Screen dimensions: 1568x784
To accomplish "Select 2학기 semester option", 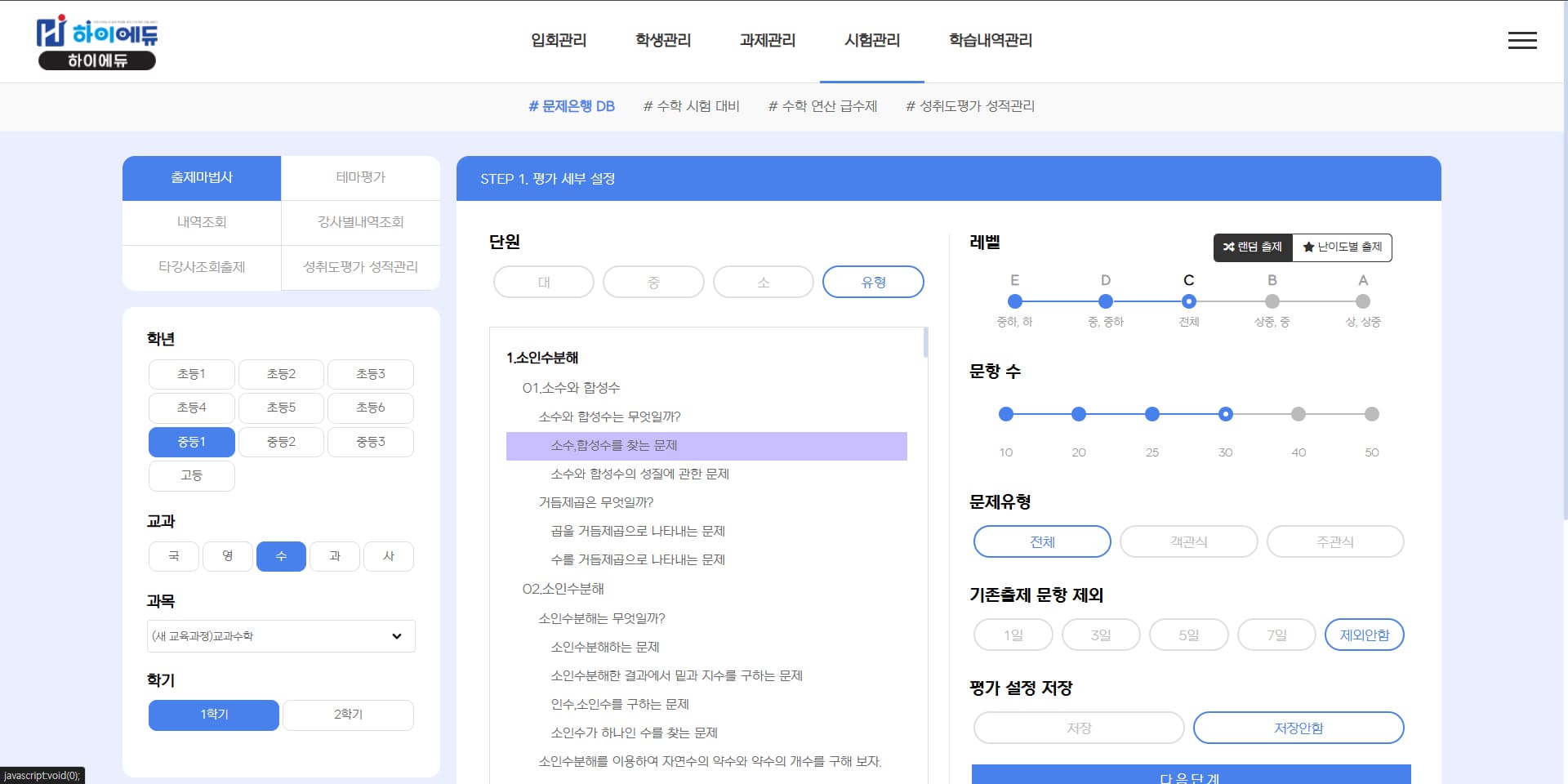I will (x=348, y=715).
